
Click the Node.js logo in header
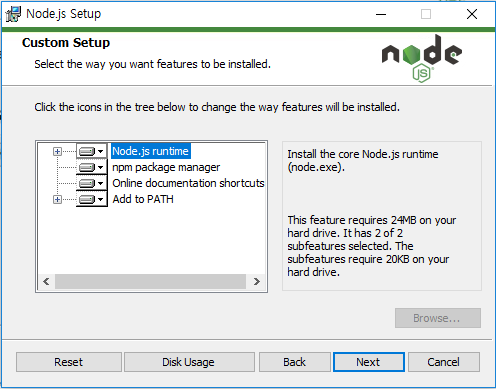point(422,58)
